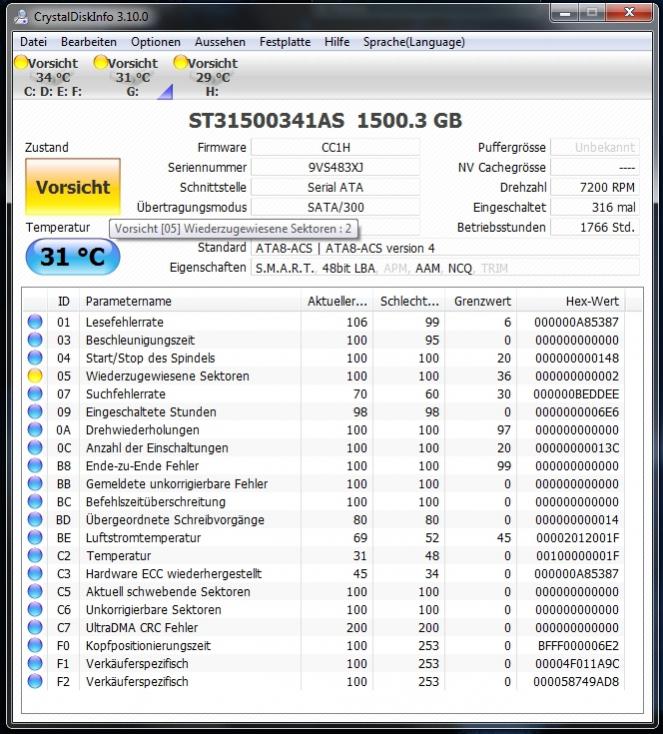The height and width of the screenshot is (734, 663).
Task: Select hex value BFFF000006E2 in Kopfpositionierungszeit row
Action: [x=578, y=646]
